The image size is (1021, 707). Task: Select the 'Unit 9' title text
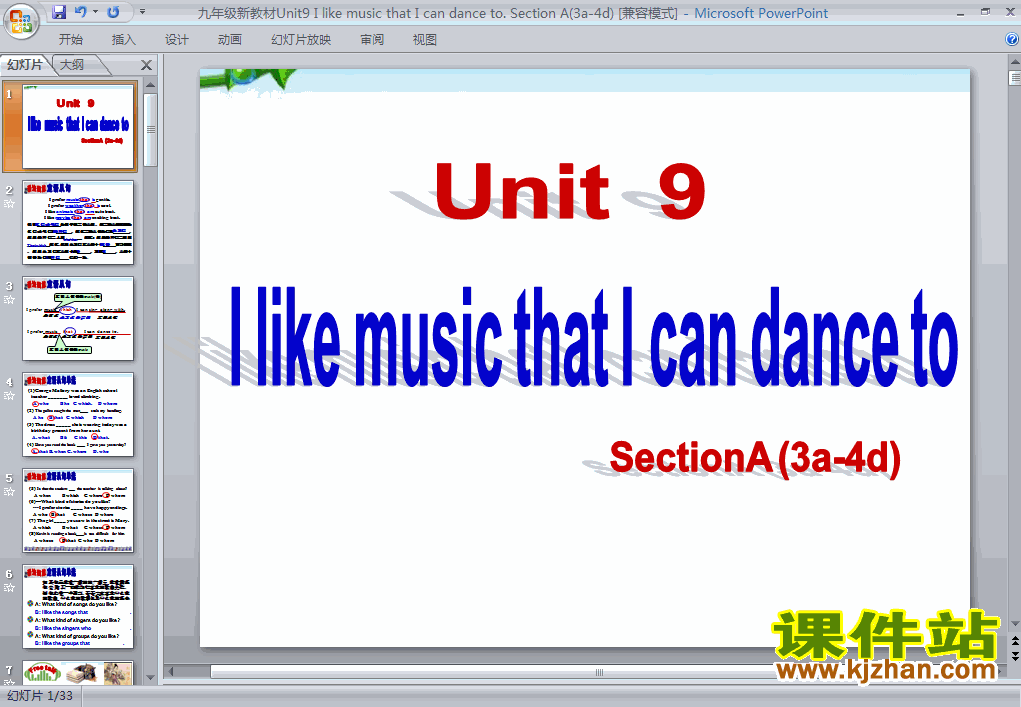coord(570,190)
